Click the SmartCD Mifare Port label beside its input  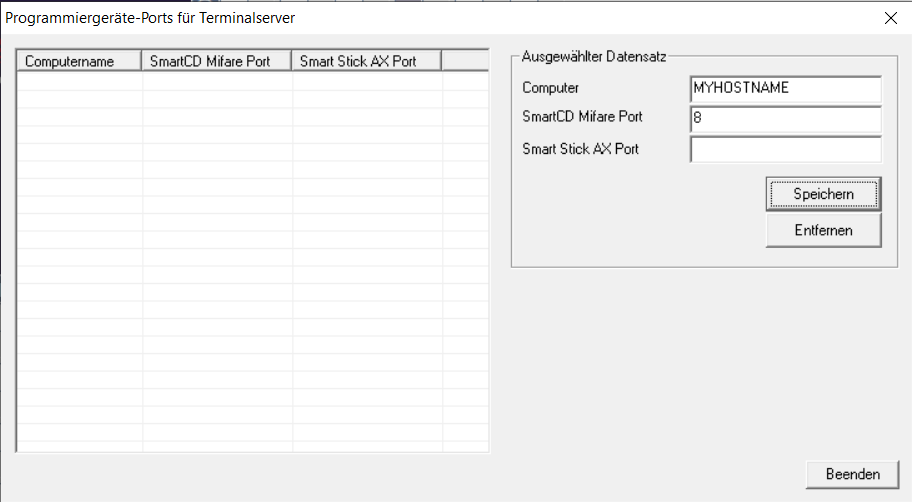[x=582, y=117]
